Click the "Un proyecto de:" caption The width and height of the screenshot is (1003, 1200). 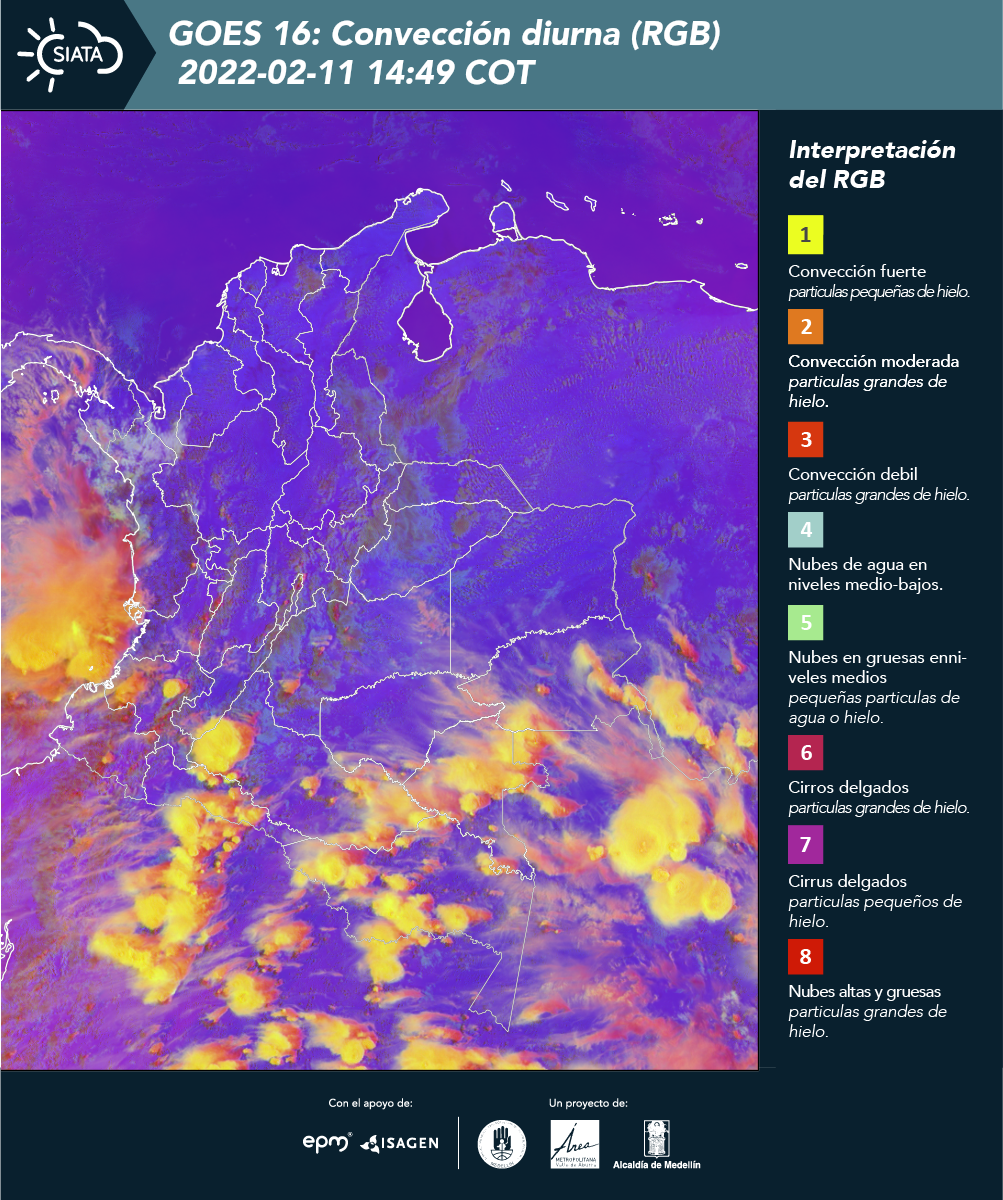tap(588, 1103)
